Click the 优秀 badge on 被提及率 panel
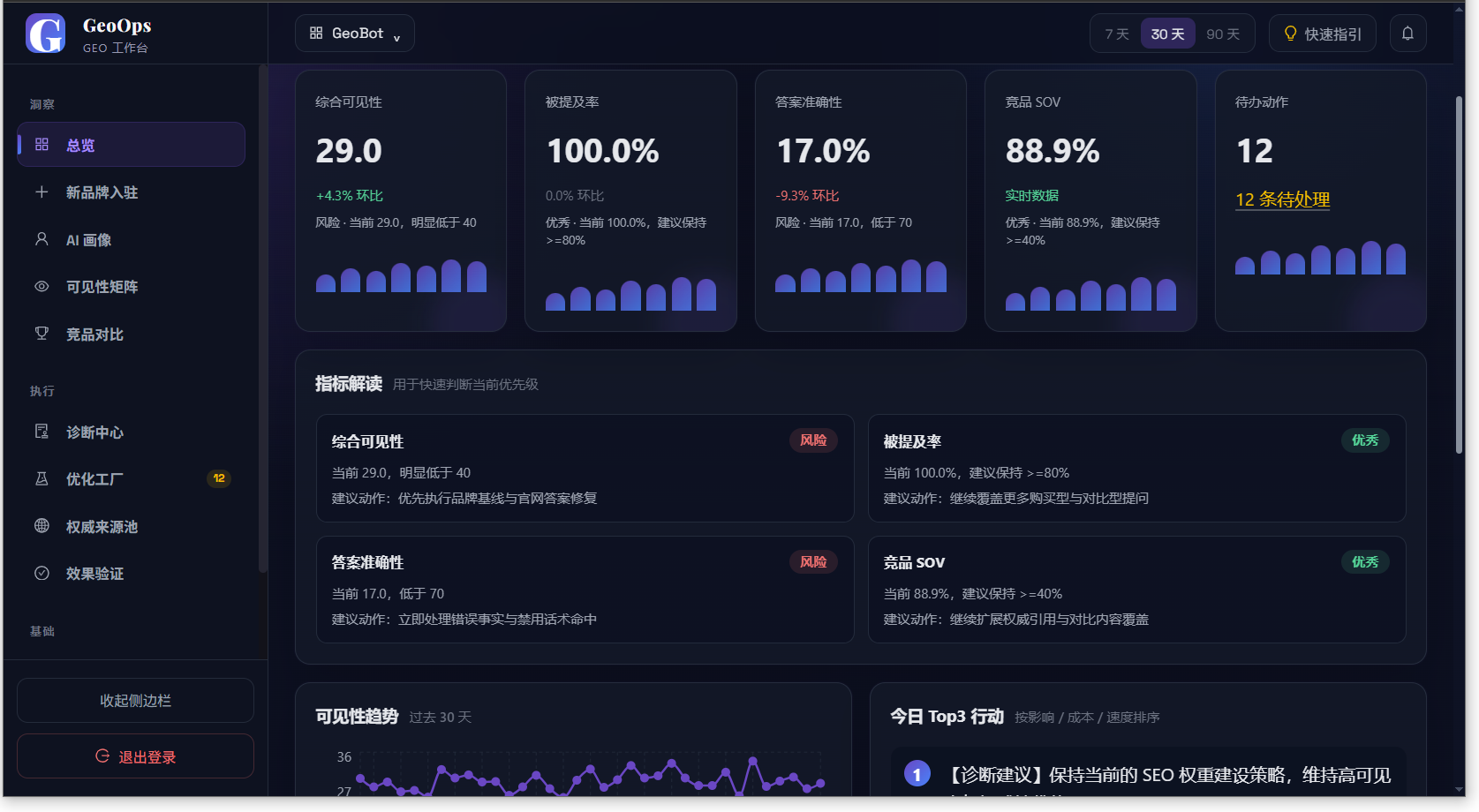 pyautogui.click(x=1365, y=440)
